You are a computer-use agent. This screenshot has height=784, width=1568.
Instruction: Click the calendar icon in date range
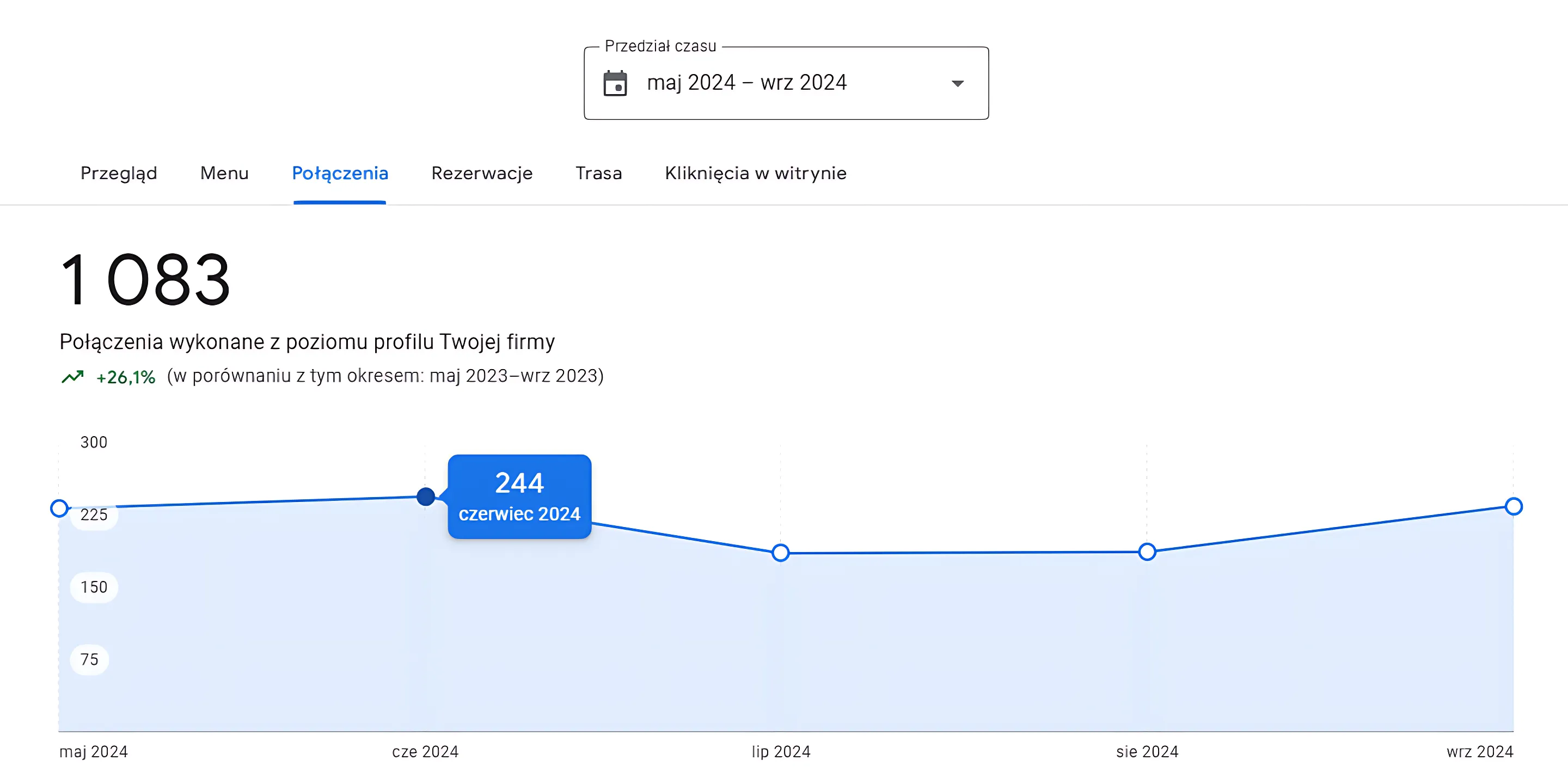click(x=615, y=83)
